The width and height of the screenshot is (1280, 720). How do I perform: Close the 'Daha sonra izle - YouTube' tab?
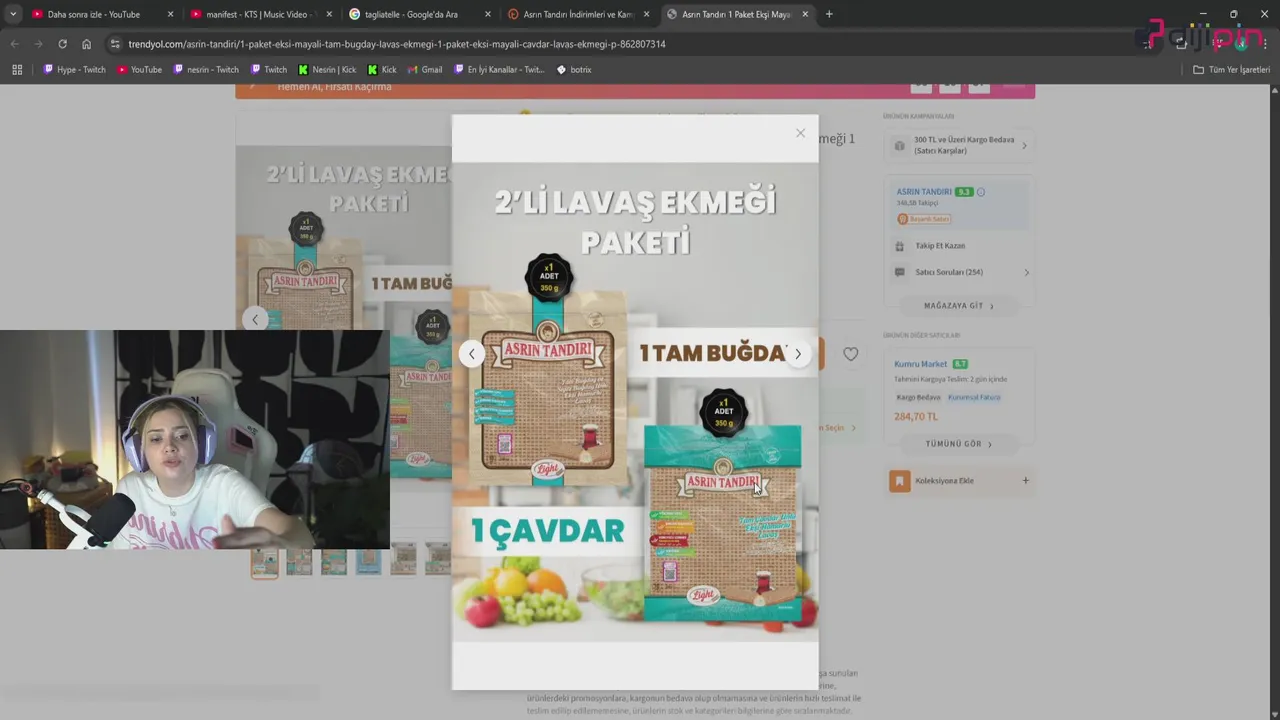(170, 14)
